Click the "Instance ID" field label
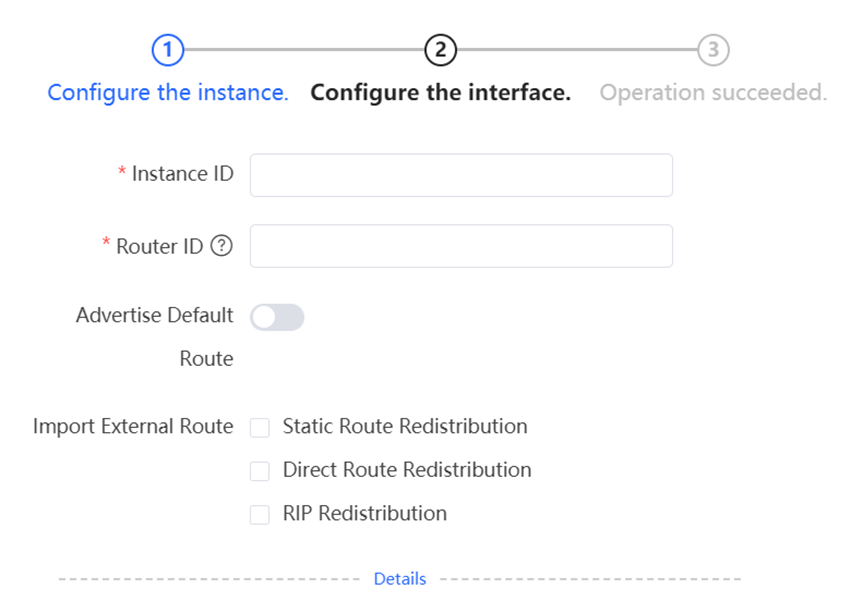This screenshot has height=614, width=863. click(x=182, y=174)
